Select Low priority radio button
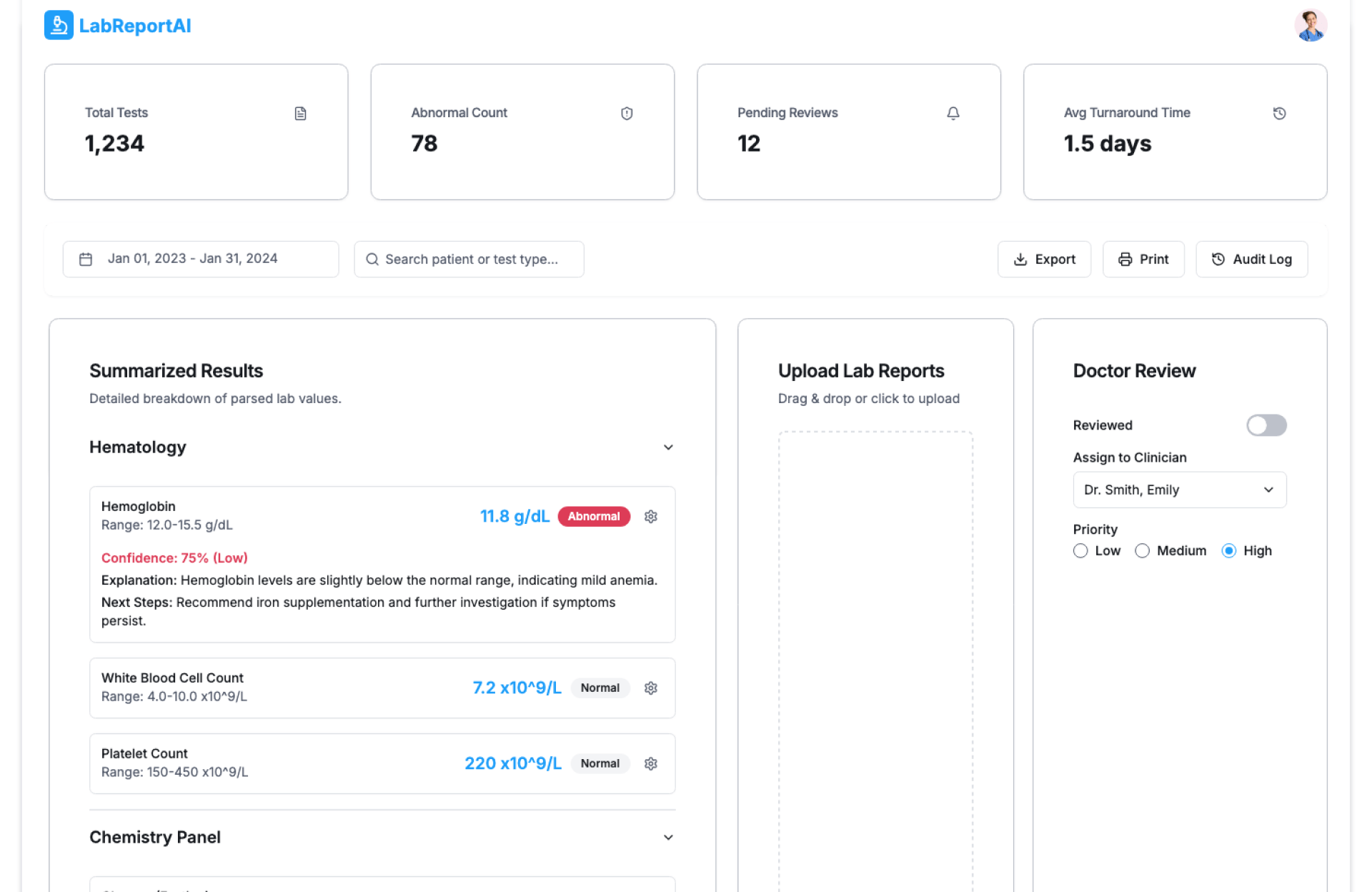Viewport: 1372px width, 892px height. point(1080,551)
